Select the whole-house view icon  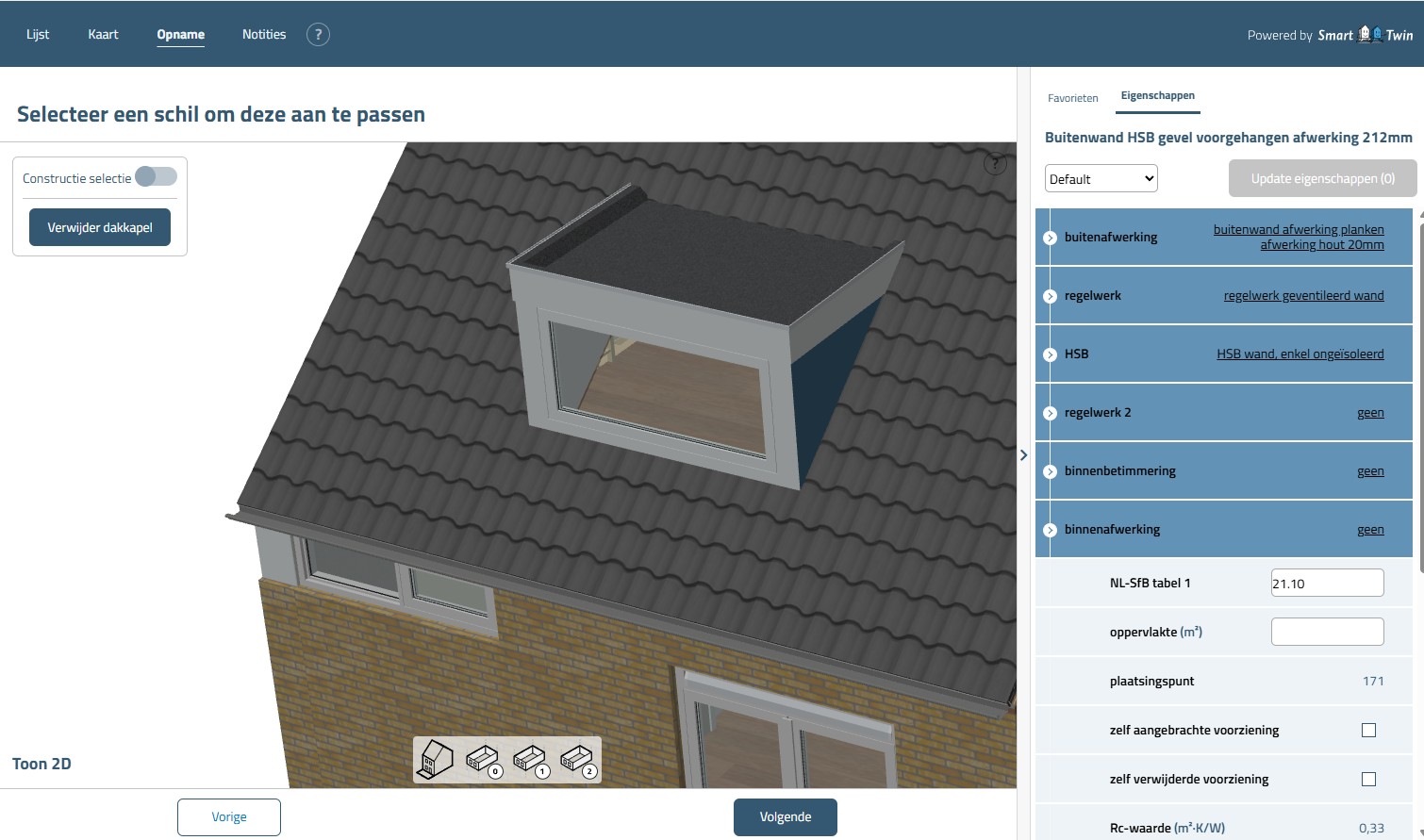(x=436, y=759)
